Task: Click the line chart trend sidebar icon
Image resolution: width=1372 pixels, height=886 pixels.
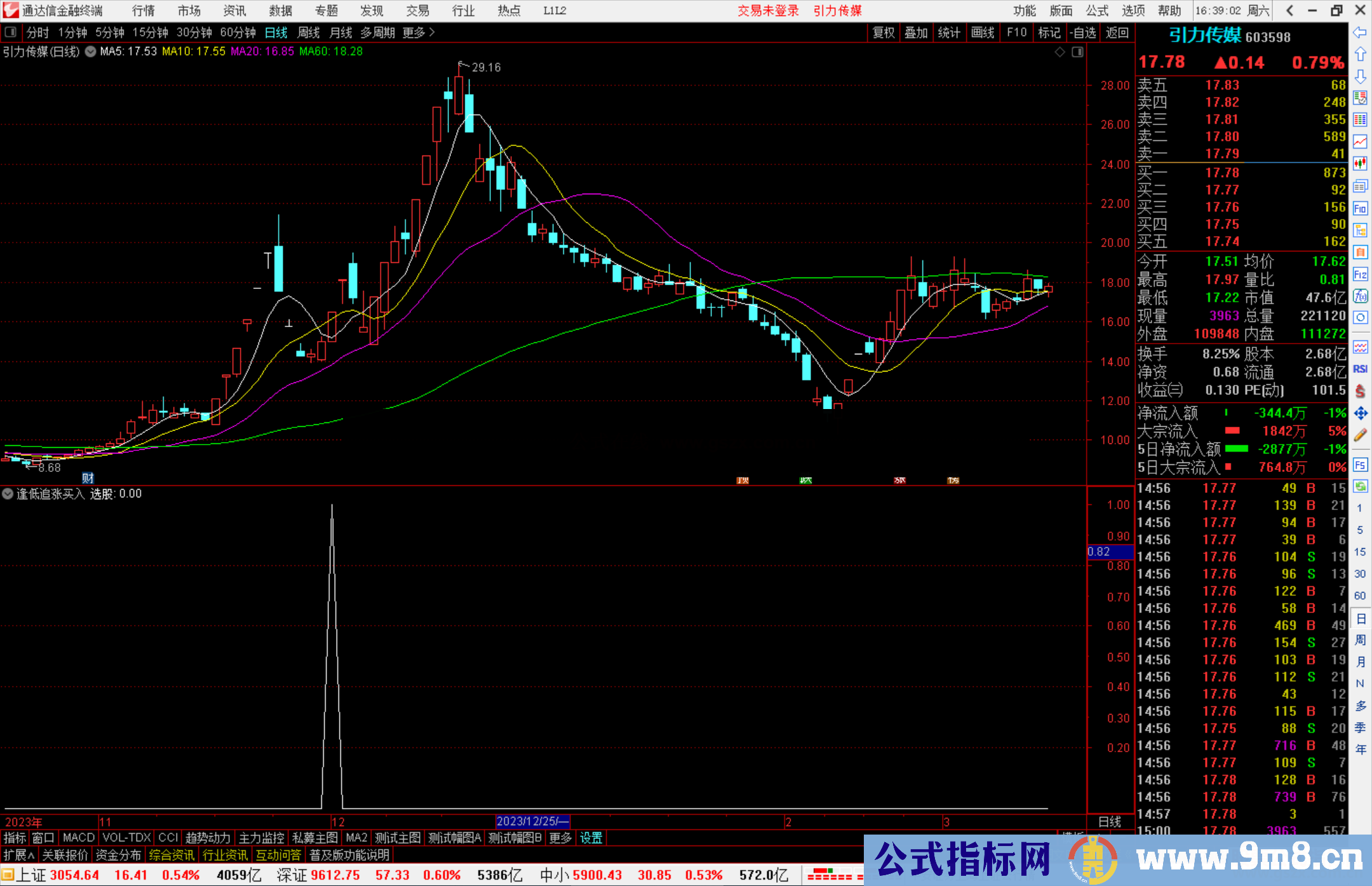Action: 1360,142
